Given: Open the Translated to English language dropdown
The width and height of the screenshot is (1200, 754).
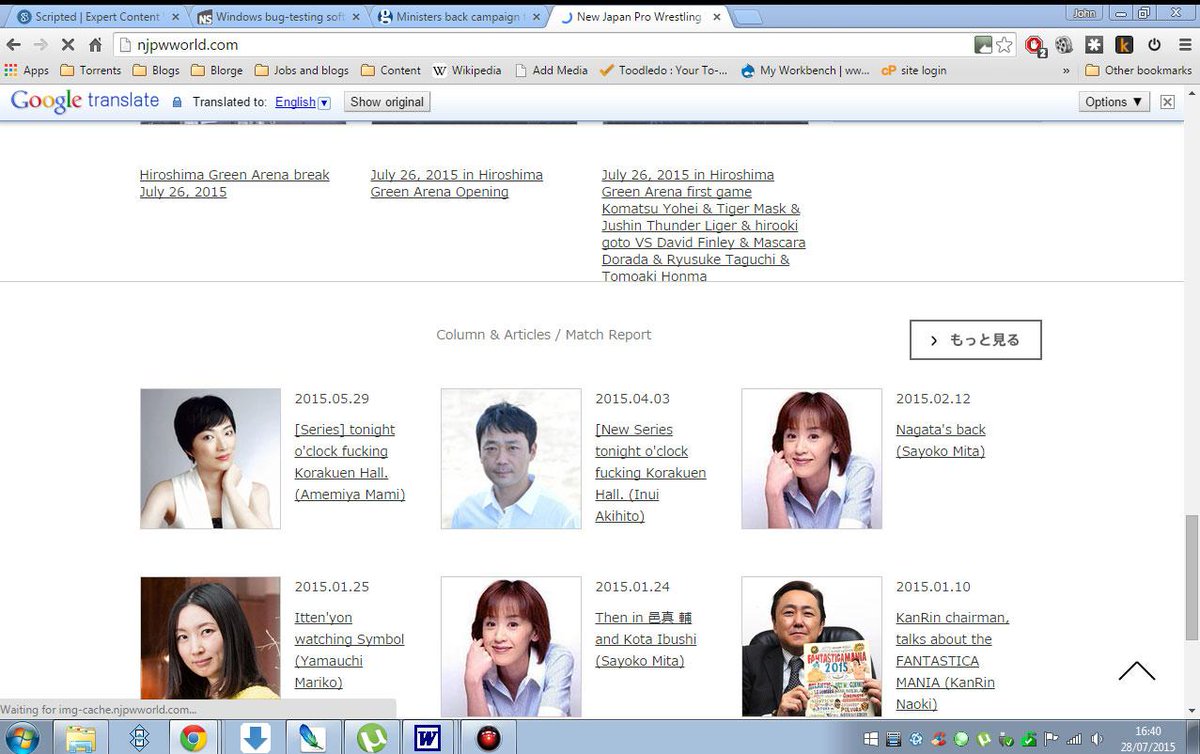Looking at the screenshot, I should [302, 102].
